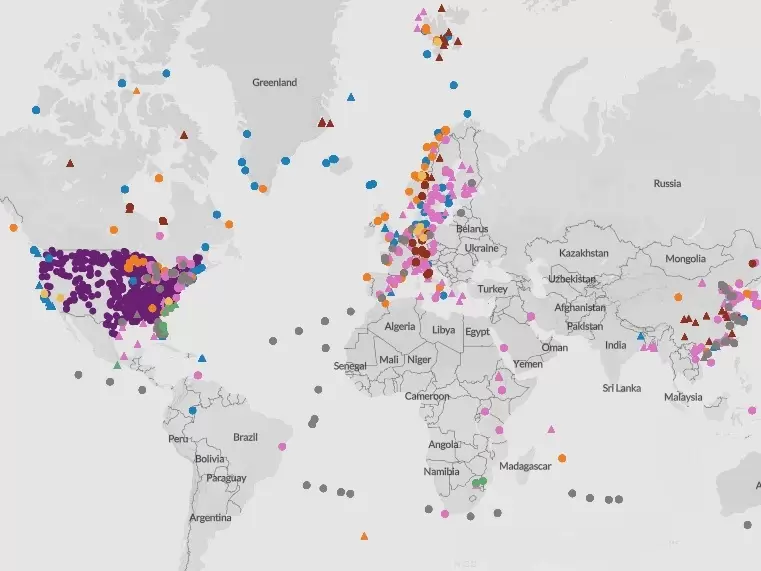The image size is (761, 571).
Task: Click the pink circle on Brazil's east coast
Action: (x=283, y=446)
